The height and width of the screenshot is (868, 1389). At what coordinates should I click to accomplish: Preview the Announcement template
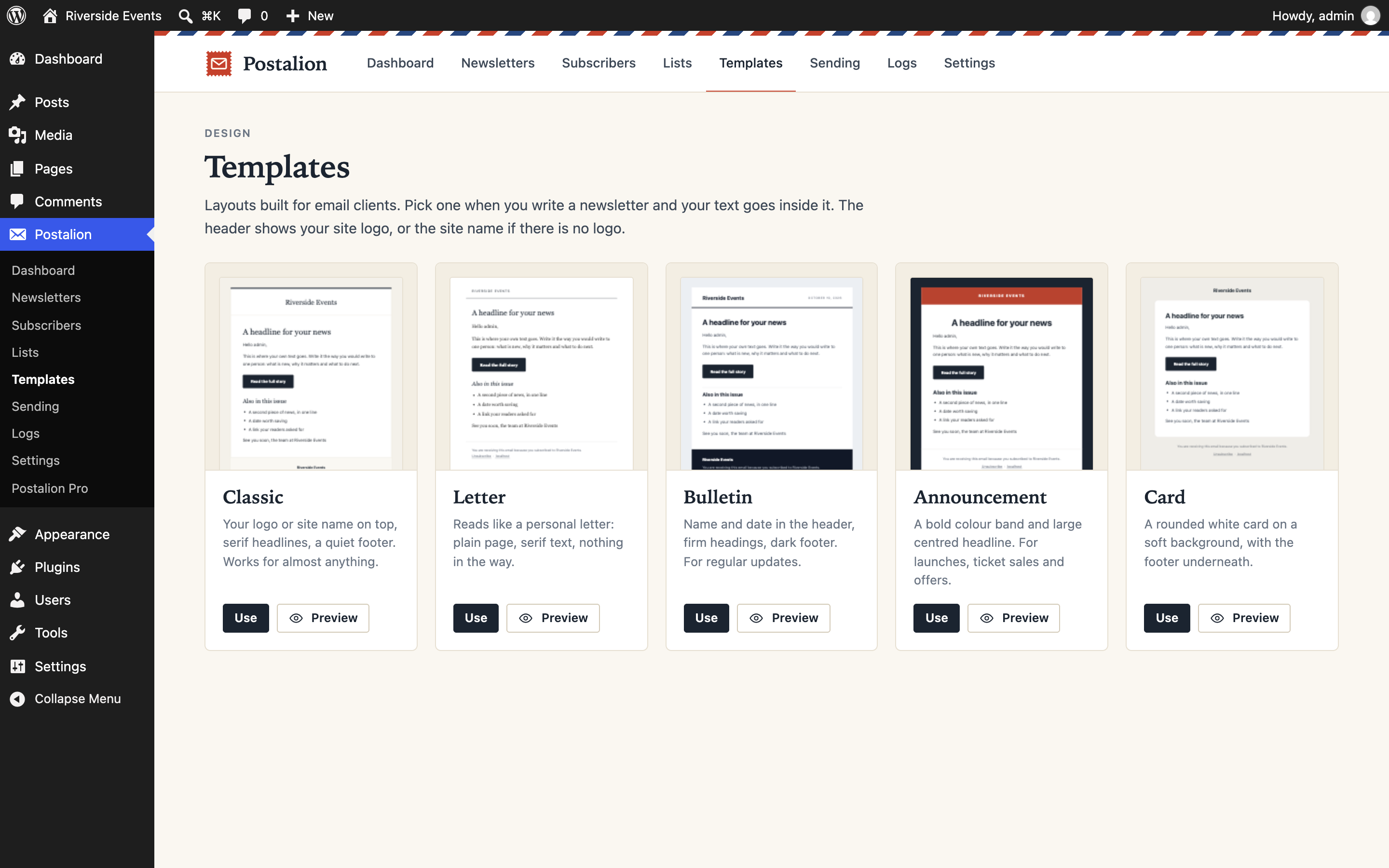(1014, 618)
